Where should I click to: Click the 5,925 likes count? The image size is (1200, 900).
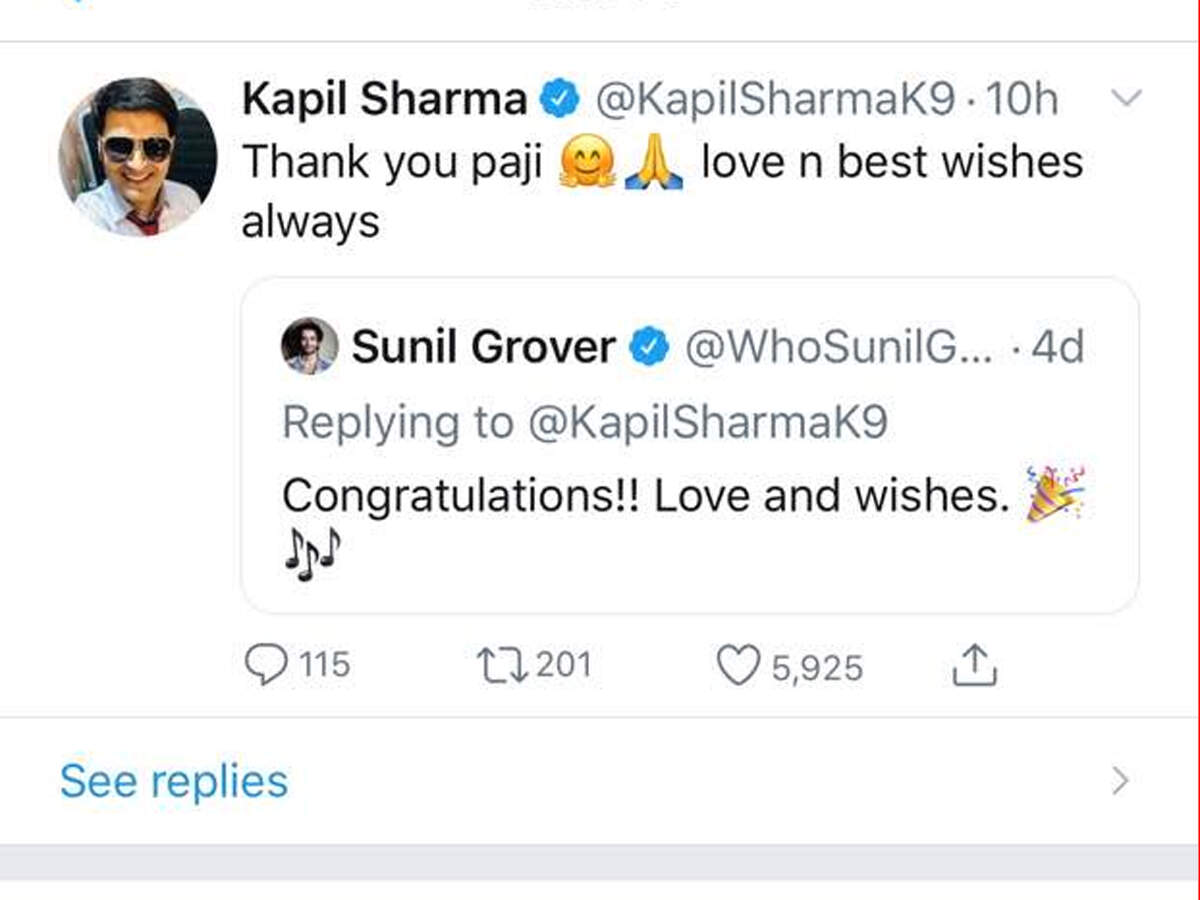pyautogui.click(x=817, y=667)
